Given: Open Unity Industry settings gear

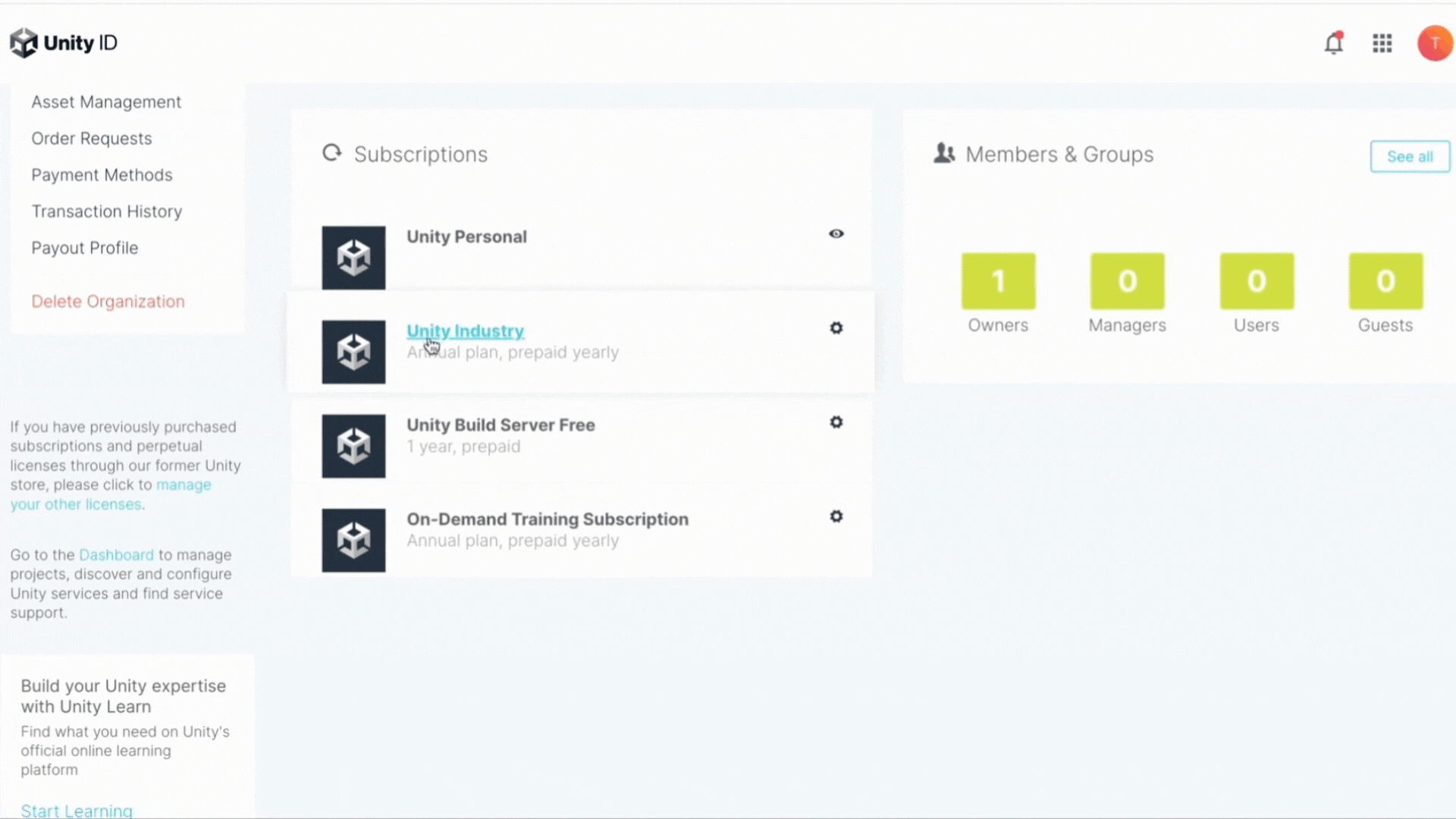Looking at the screenshot, I should pyautogui.click(x=836, y=328).
